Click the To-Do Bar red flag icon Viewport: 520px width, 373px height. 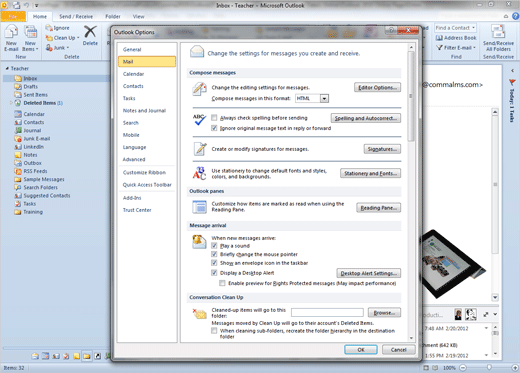click(x=512, y=82)
